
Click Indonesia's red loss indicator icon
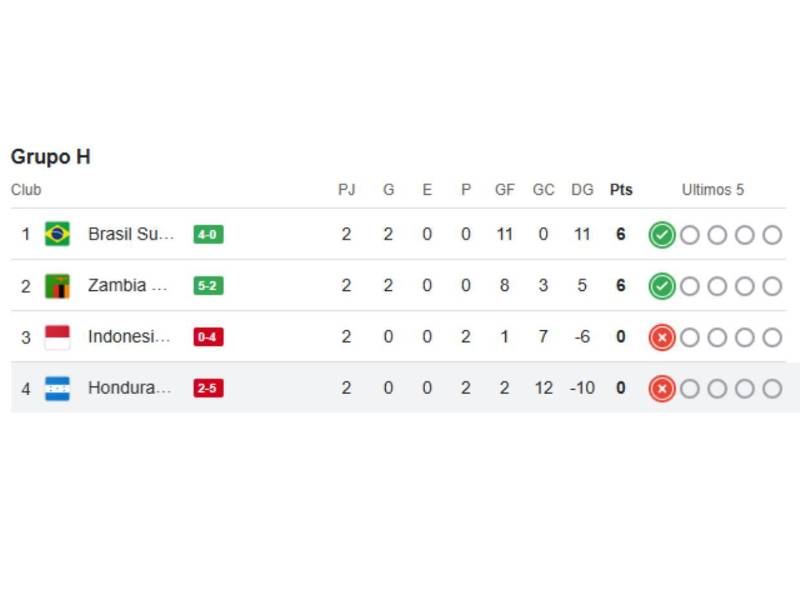662,337
